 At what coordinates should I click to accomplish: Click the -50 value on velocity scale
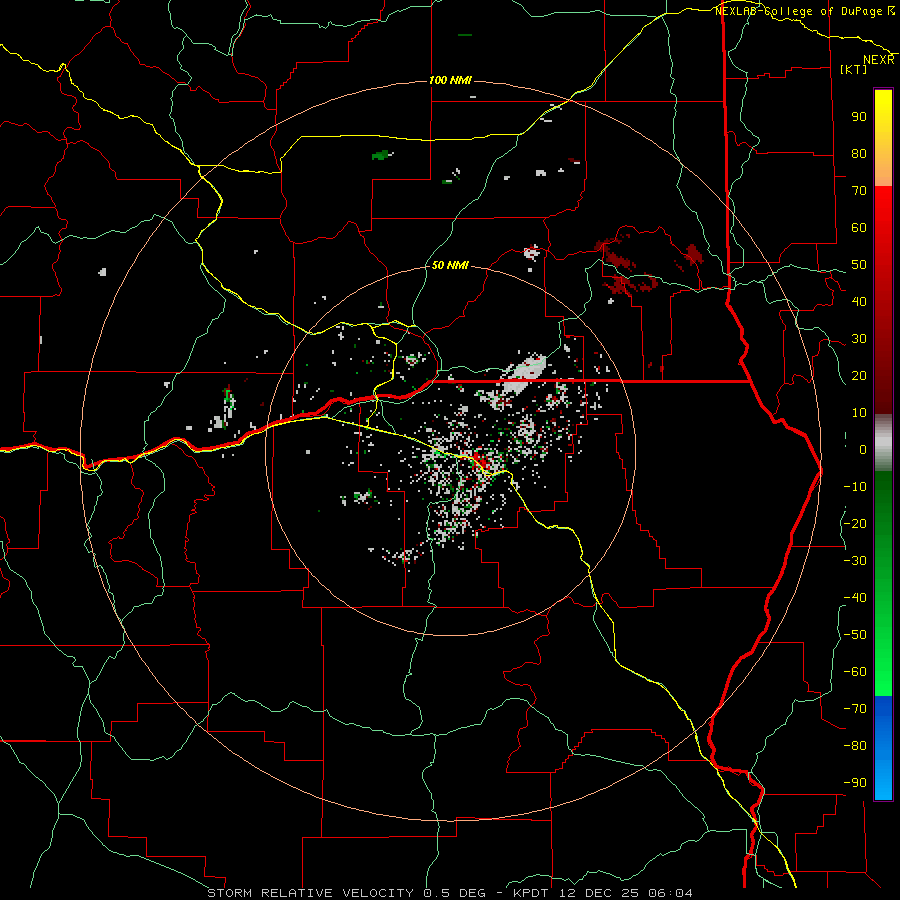point(855,635)
